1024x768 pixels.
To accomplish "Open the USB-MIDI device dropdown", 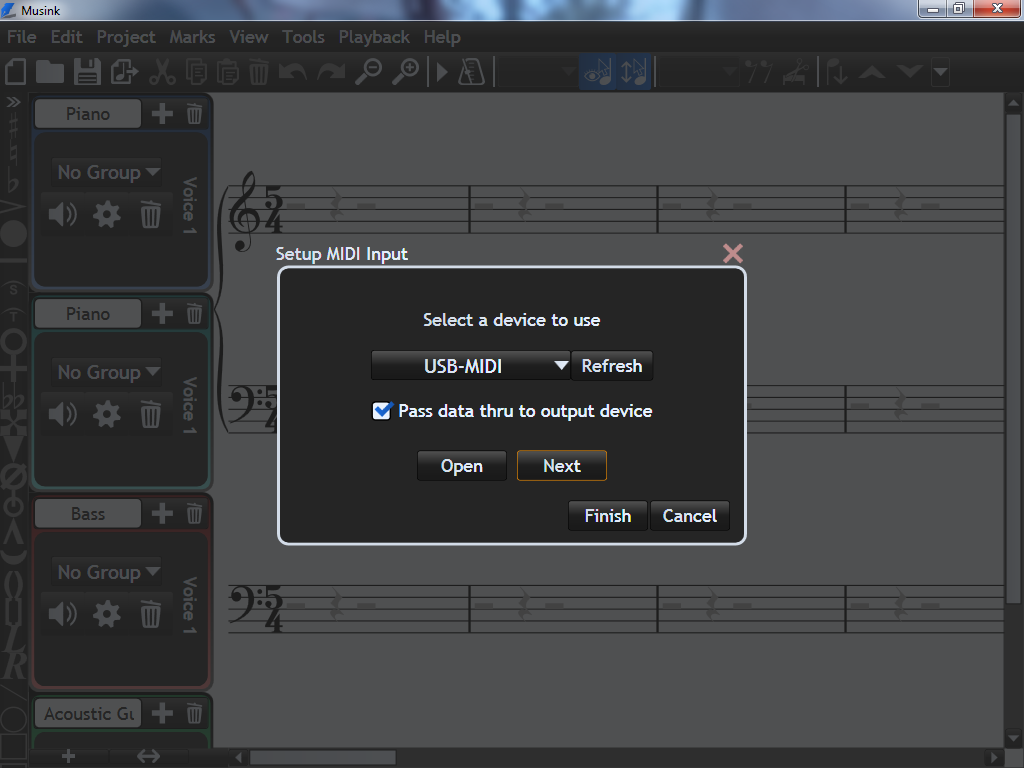I will coord(470,365).
